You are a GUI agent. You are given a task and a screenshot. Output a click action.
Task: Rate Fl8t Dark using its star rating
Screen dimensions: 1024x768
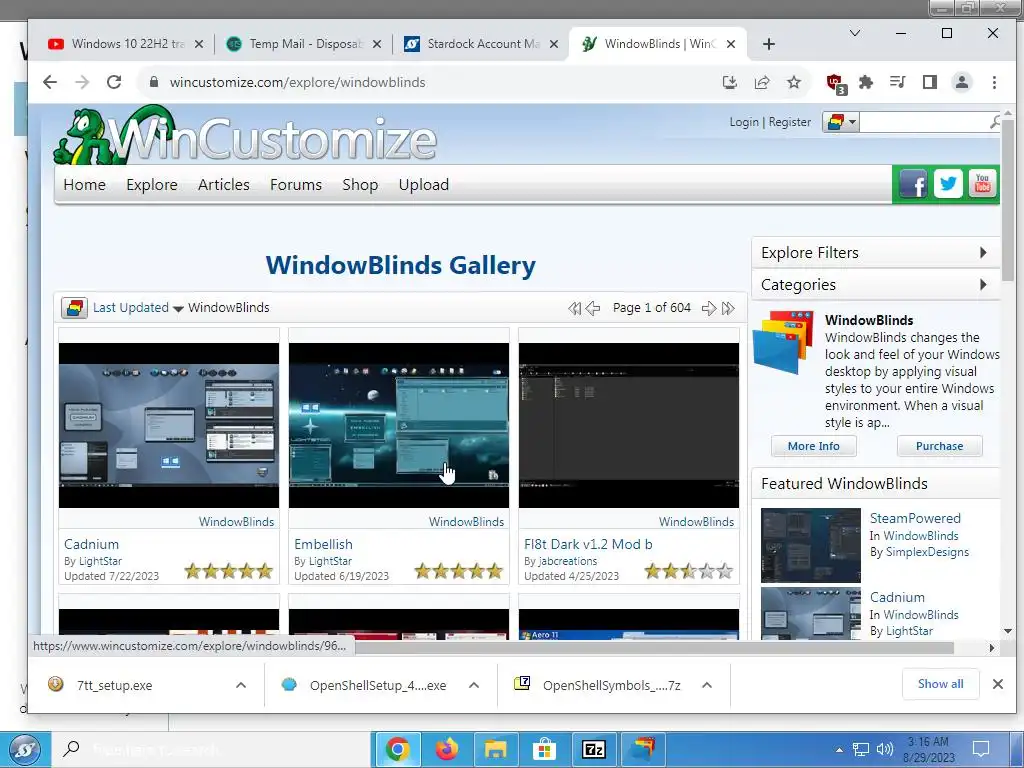(x=688, y=571)
